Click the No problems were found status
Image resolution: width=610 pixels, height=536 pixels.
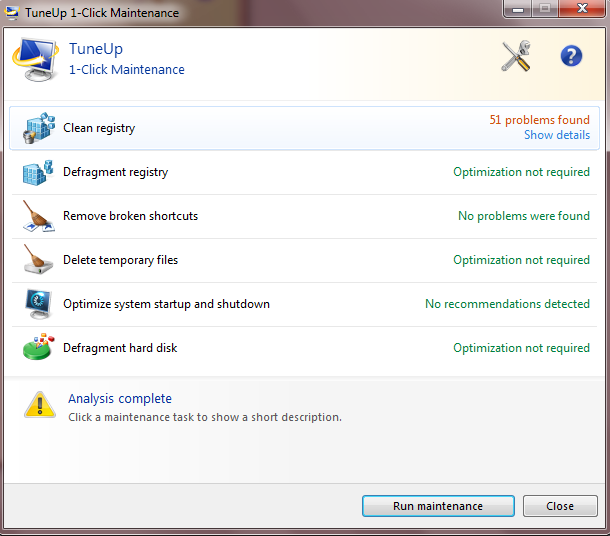tap(524, 216)
